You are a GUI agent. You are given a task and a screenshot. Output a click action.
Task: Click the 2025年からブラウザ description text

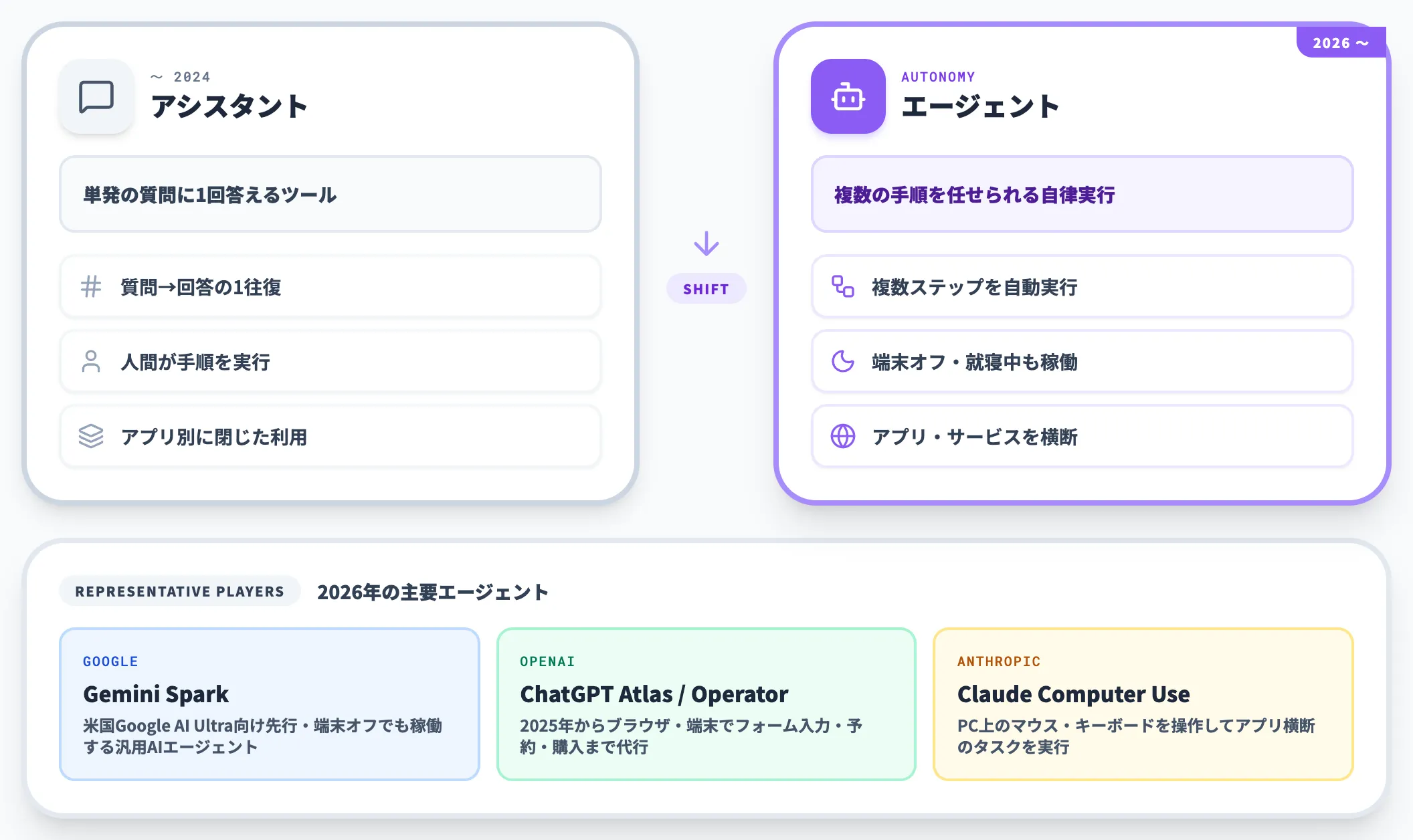[691, 736]
